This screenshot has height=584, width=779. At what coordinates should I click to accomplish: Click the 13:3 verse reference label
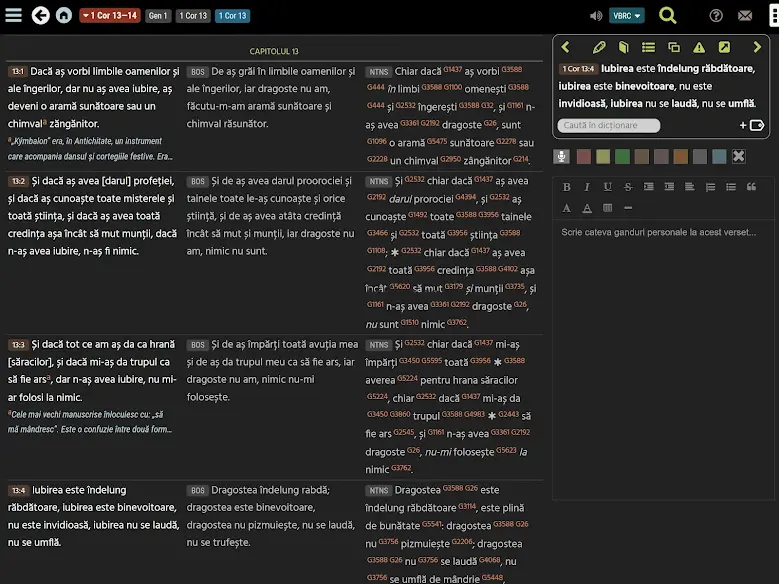18,344
